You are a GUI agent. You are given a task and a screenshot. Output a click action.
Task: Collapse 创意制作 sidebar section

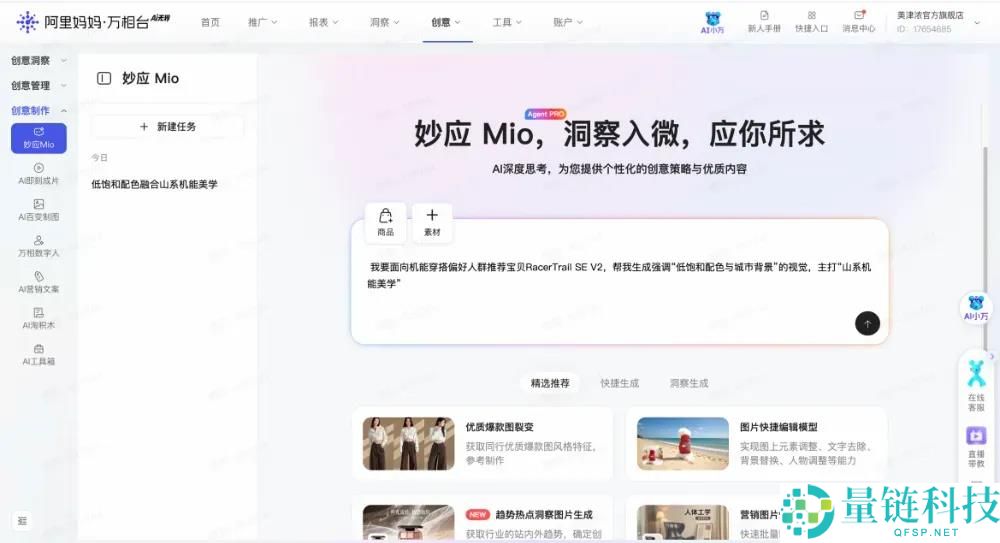click(x=39, y=110)
